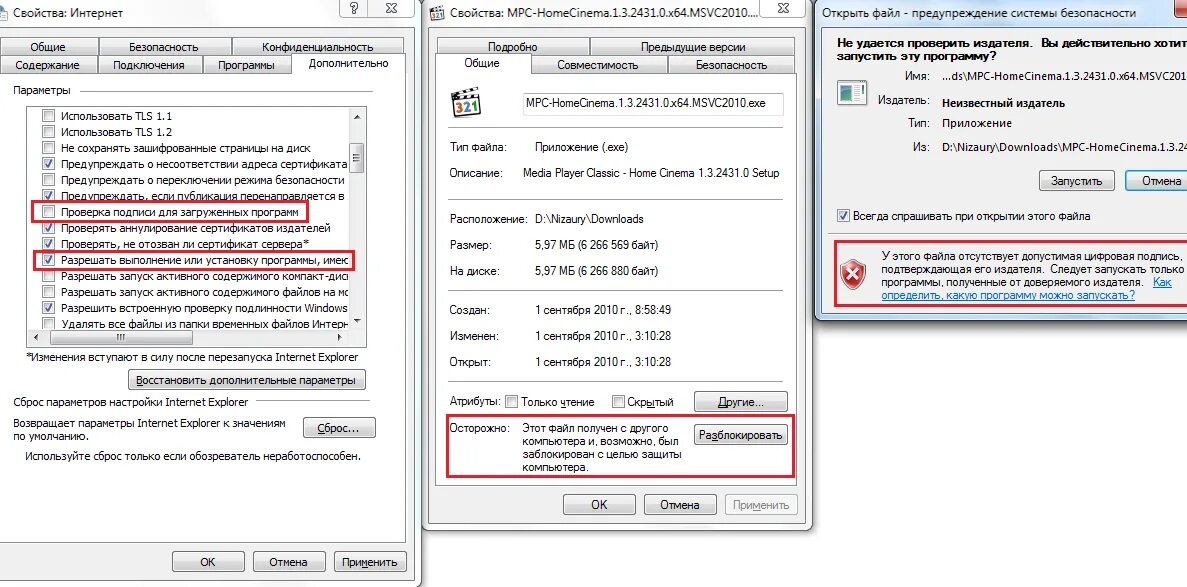Toggle 'Не сохранять зашифрованные страницы на диск'
Image resolution: width=1187 pixels, height=587 pixels.
[x=48, y=148]
